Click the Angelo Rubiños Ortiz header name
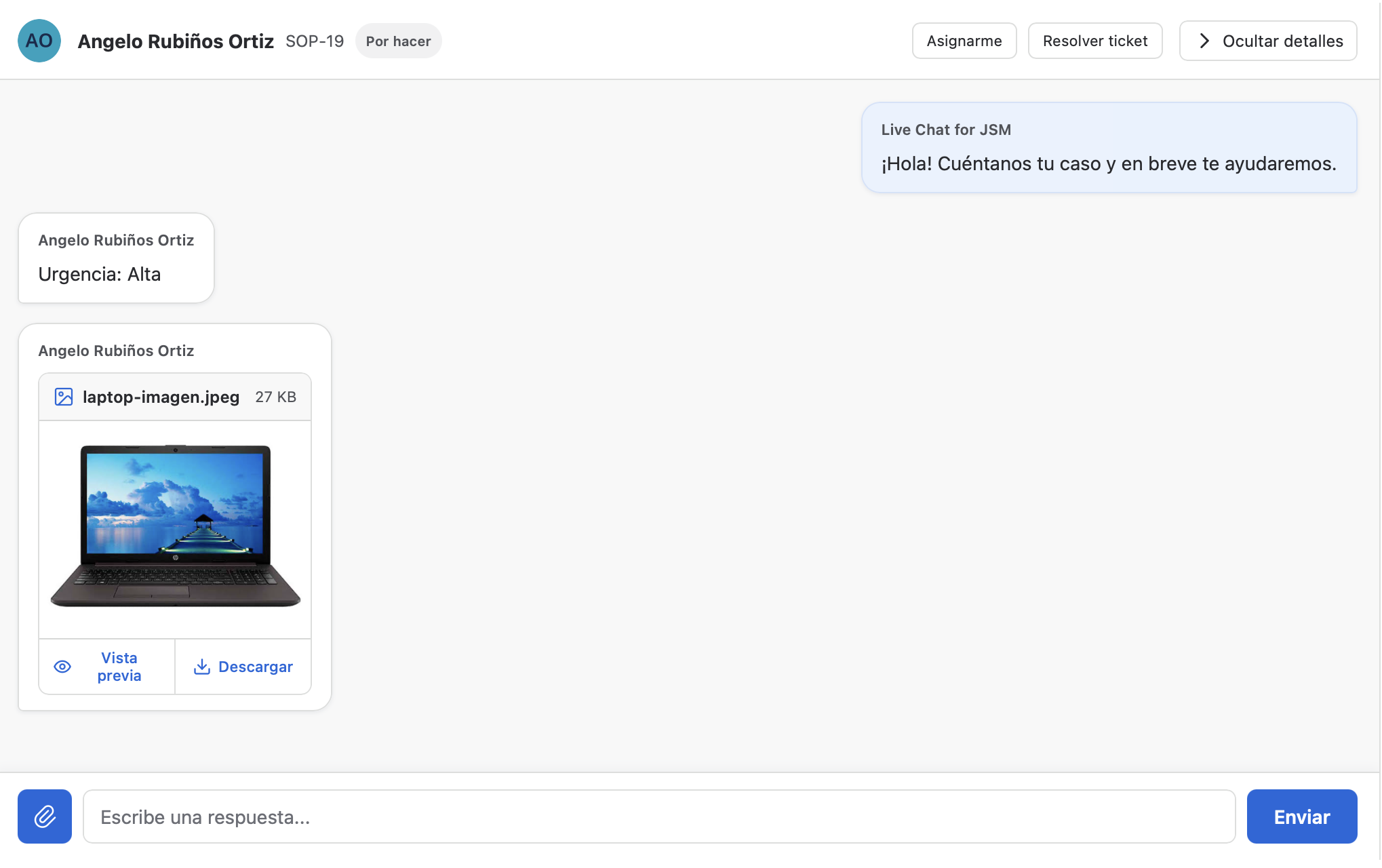This screenshot has width=1382, height=868. click(176, 41)
